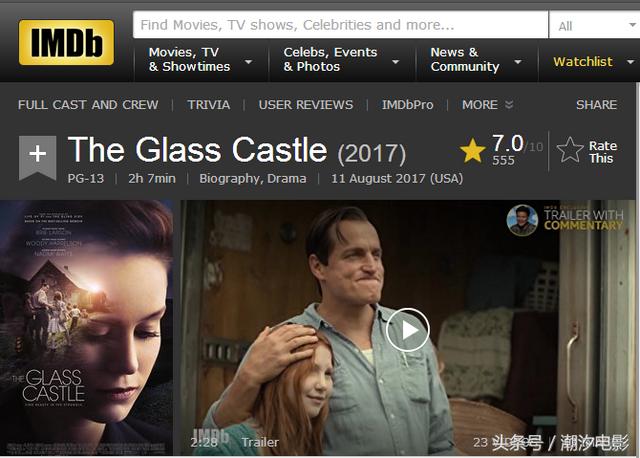Add The Glass Castle to watchlist ribbon
Screen dimensions: 640x458
click(38, 158)
